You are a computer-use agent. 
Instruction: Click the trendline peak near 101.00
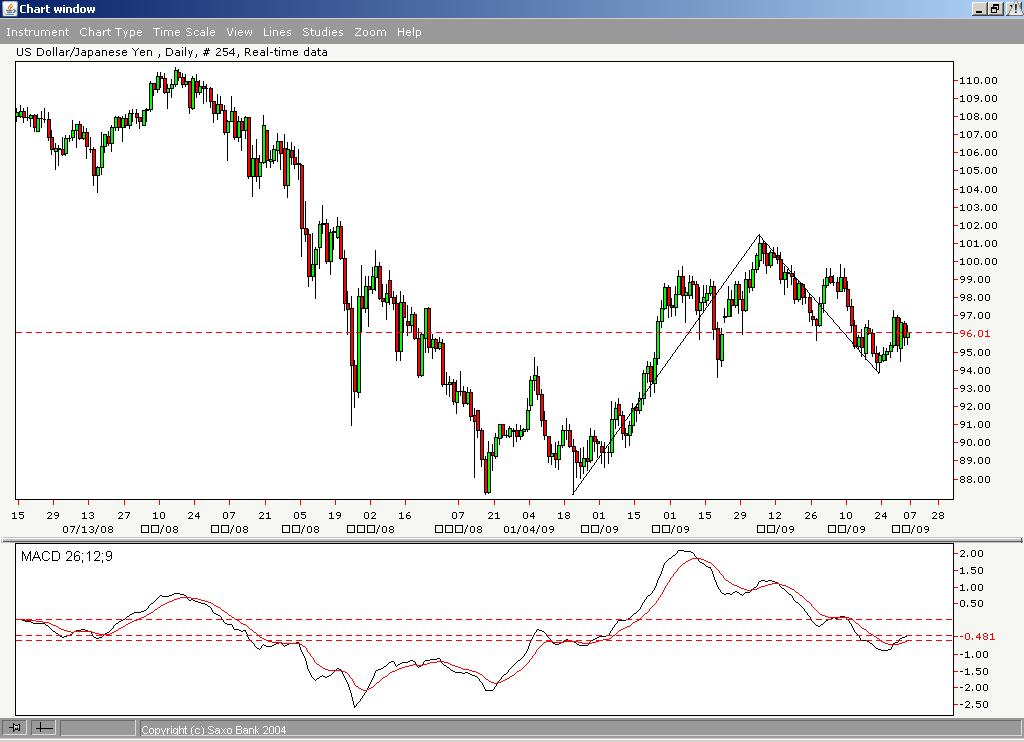759,235
